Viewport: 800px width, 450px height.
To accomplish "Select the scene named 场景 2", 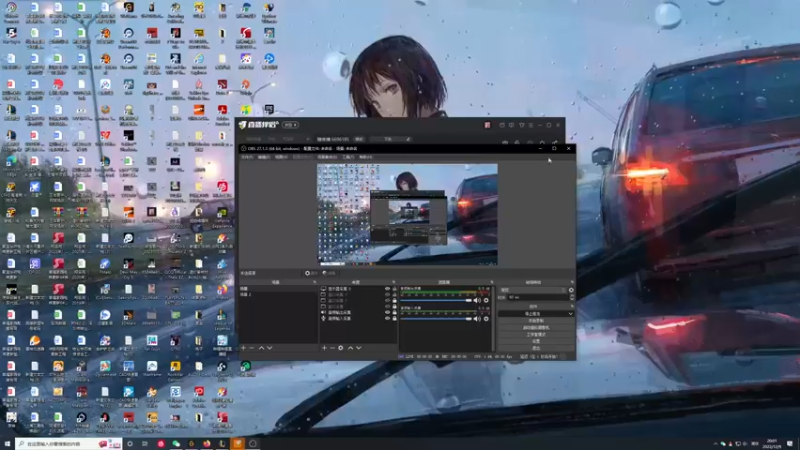I will click(279, 294).
